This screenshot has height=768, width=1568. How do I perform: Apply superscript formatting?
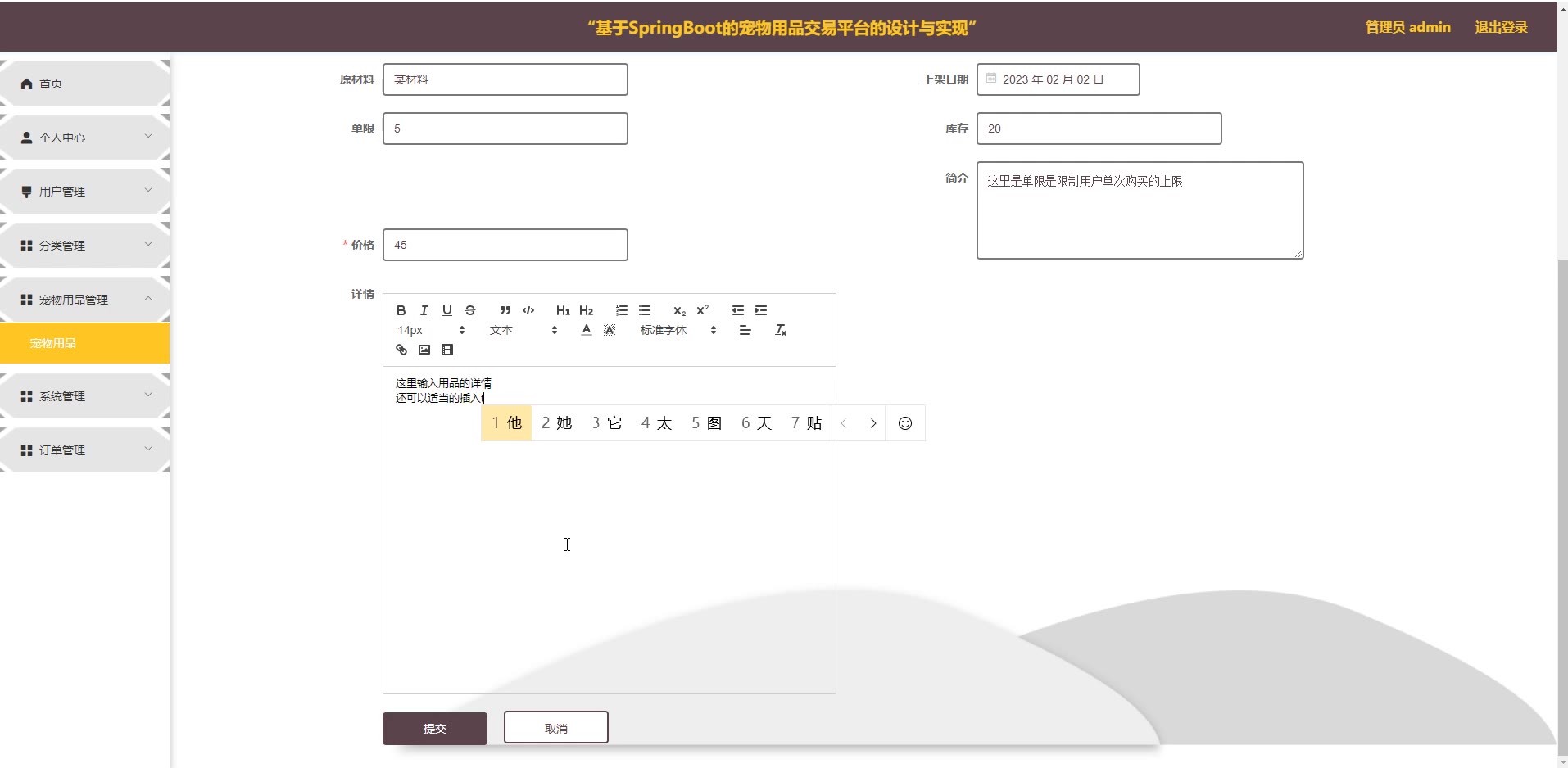702,310
